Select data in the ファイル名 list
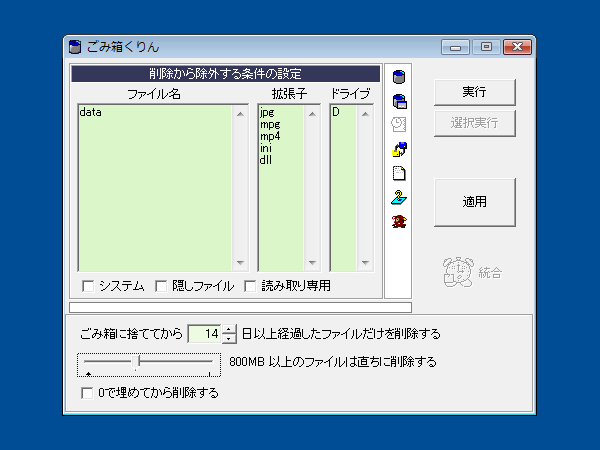This screenshot has width=600, height=450. (x=91, y=112)
